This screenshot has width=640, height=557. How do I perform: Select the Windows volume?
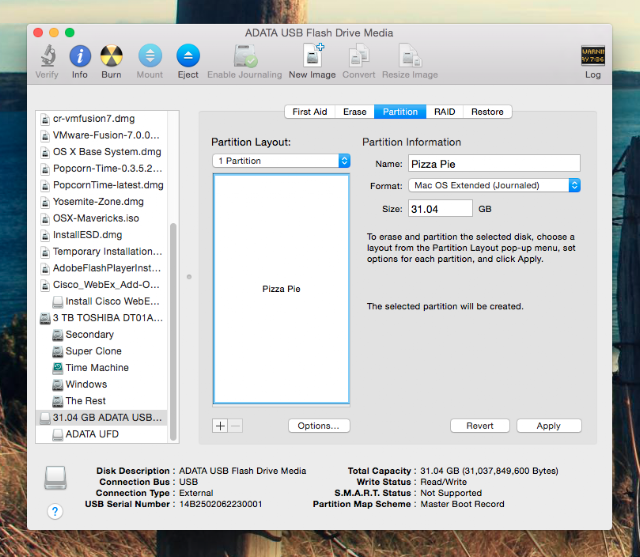tap(102, 384)
